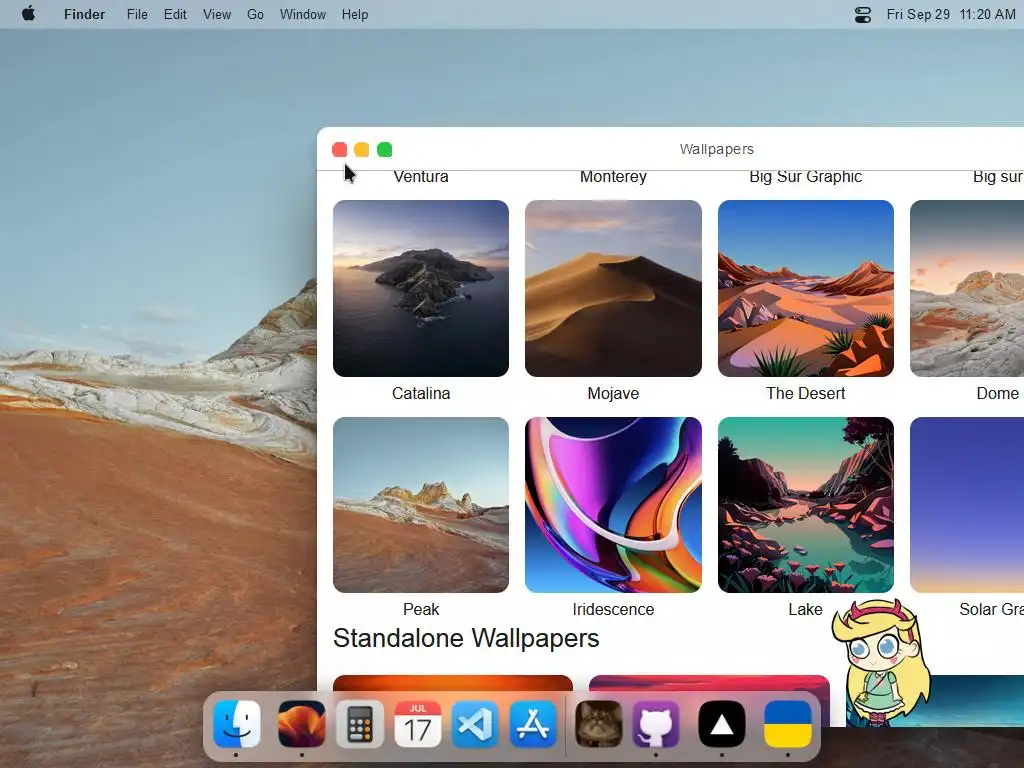Open Finder from the dock
Screen dimensions: 1024x768
click(236, 724)
